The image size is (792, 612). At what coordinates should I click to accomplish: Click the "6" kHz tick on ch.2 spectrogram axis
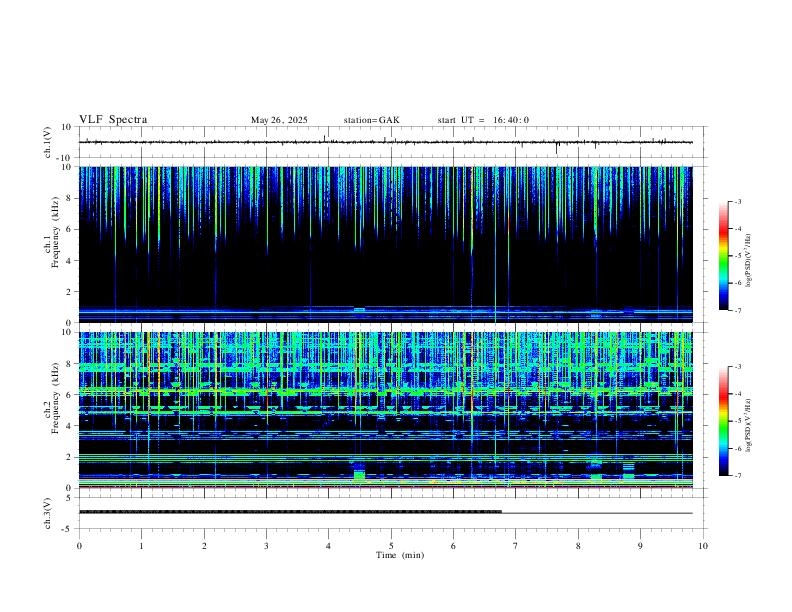tap(69, 395)
